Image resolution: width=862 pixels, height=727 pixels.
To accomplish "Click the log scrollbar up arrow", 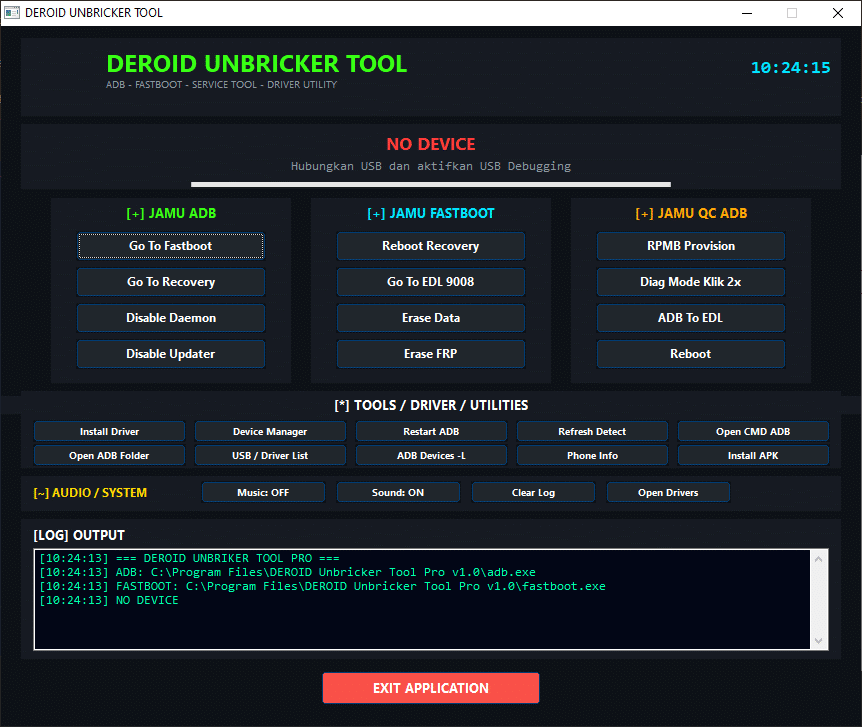I will tap(819, 559).
